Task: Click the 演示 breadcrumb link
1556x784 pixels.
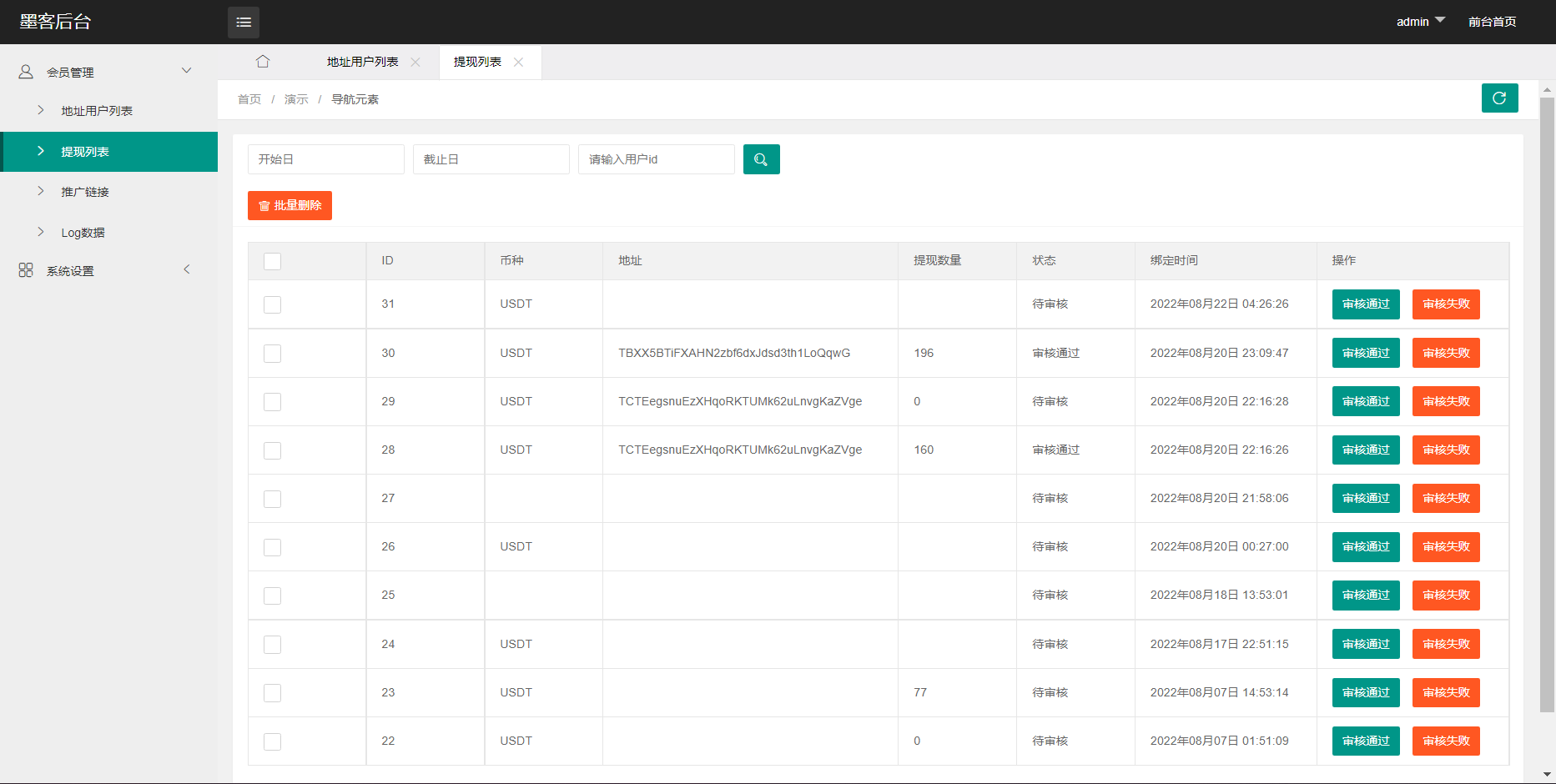Action: tap(296, 99)
